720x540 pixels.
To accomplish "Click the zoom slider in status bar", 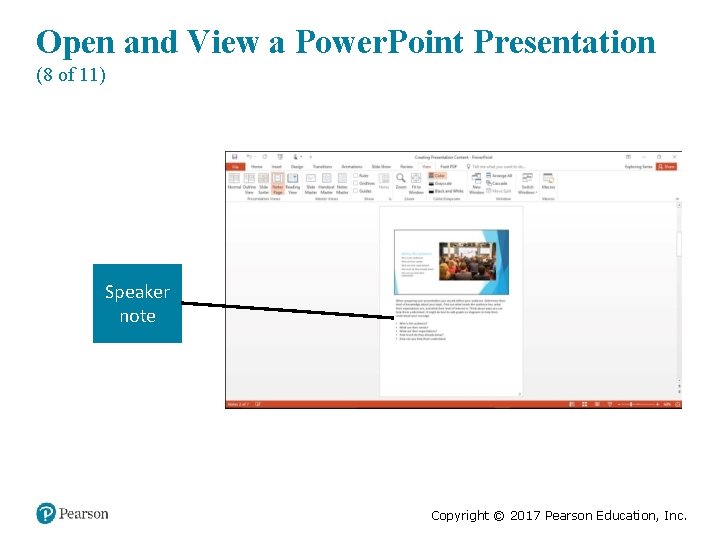I will [x=632, y=405].
